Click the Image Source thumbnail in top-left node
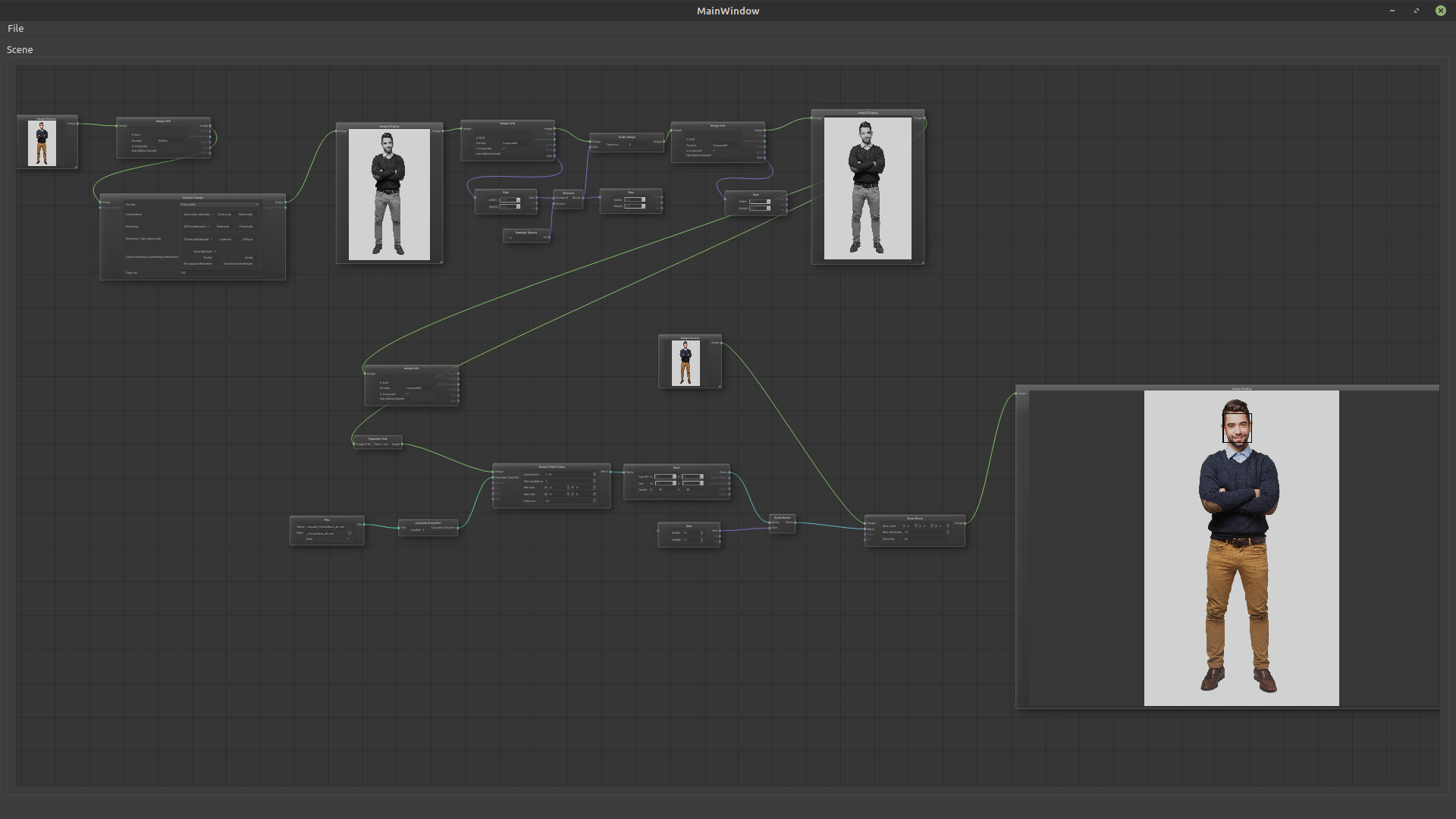 [42, 143]
